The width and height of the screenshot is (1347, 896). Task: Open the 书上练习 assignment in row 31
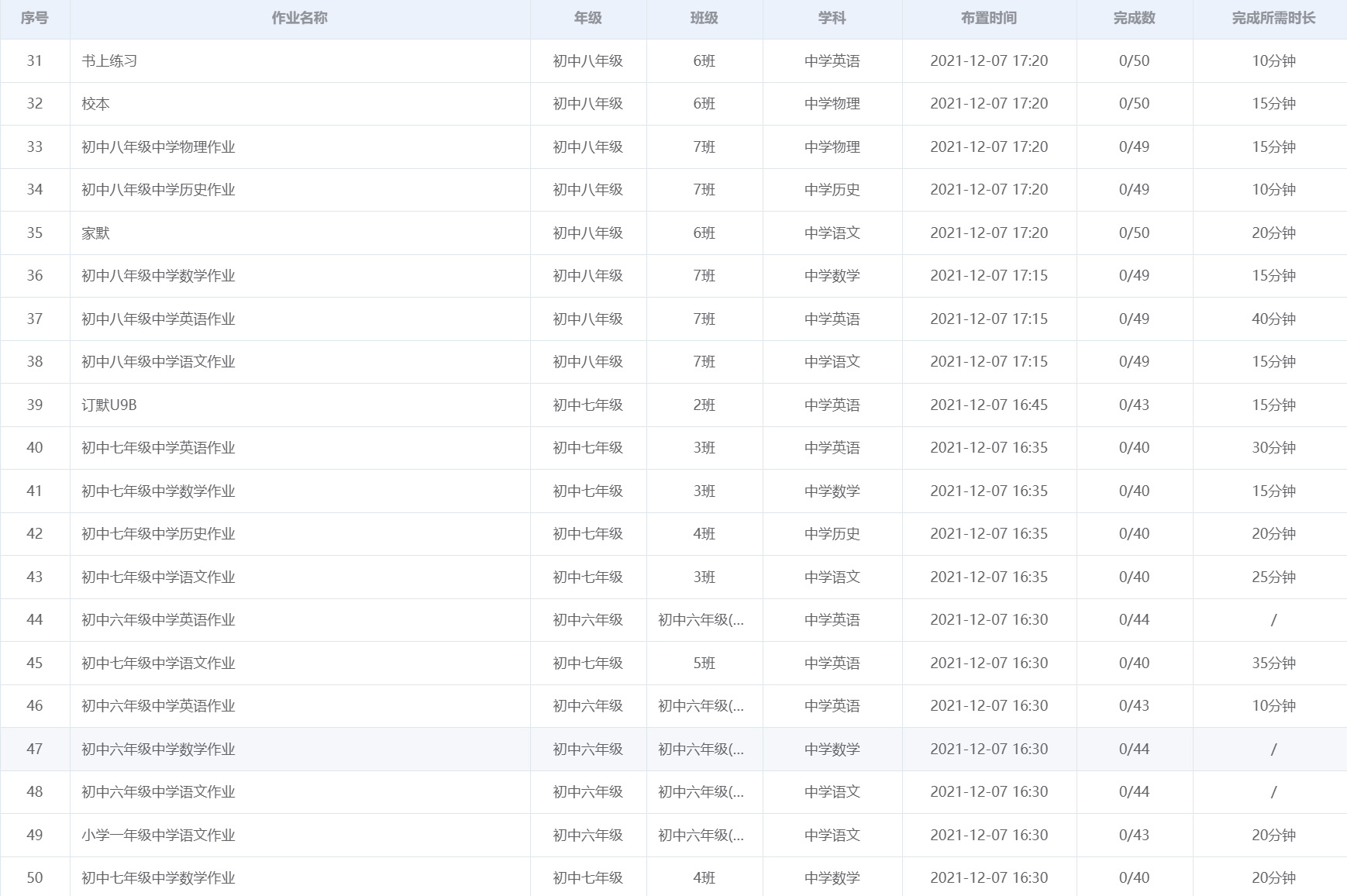[x=109, y=61]
